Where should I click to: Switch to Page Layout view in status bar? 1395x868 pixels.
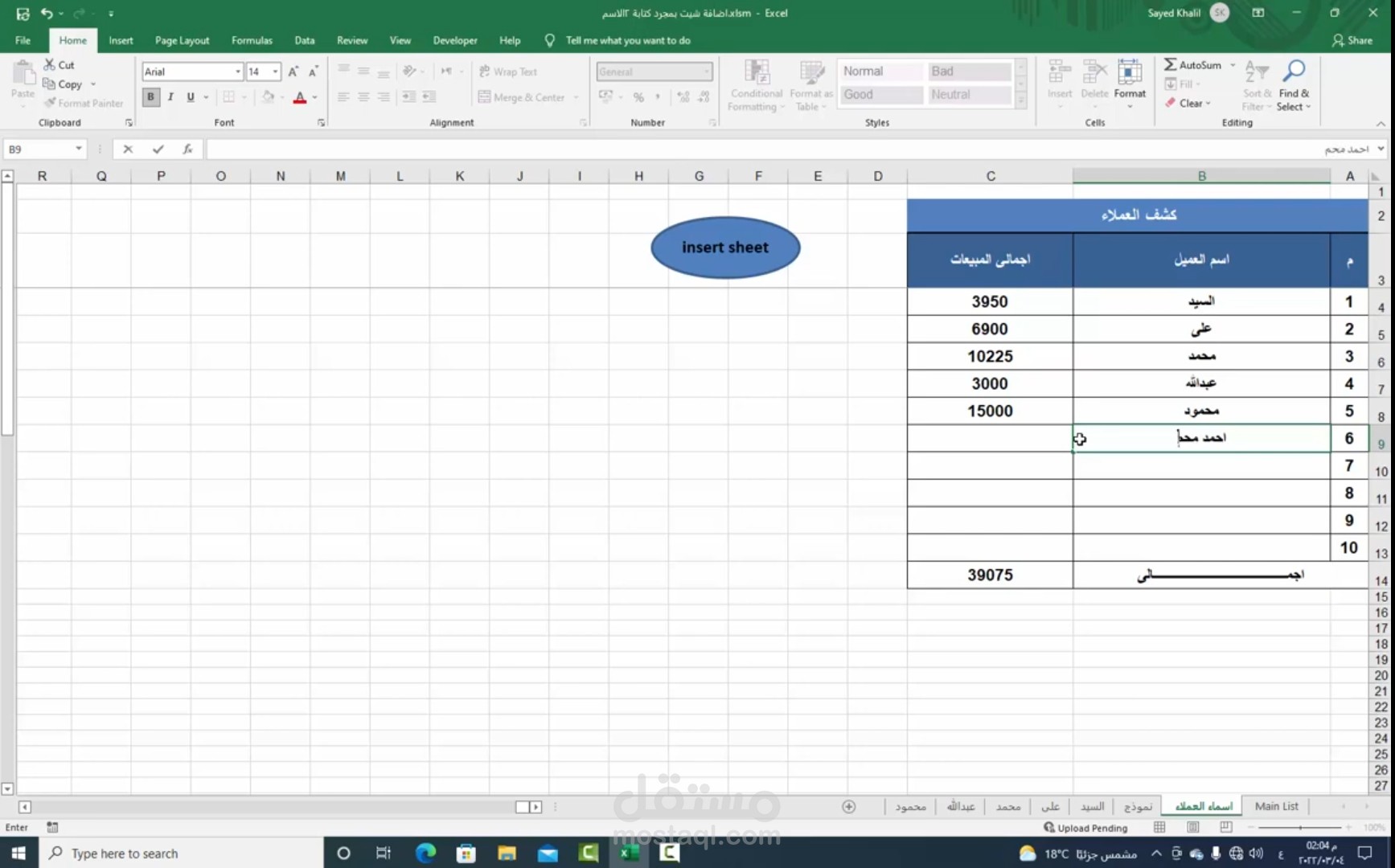tap(1193, 827)
